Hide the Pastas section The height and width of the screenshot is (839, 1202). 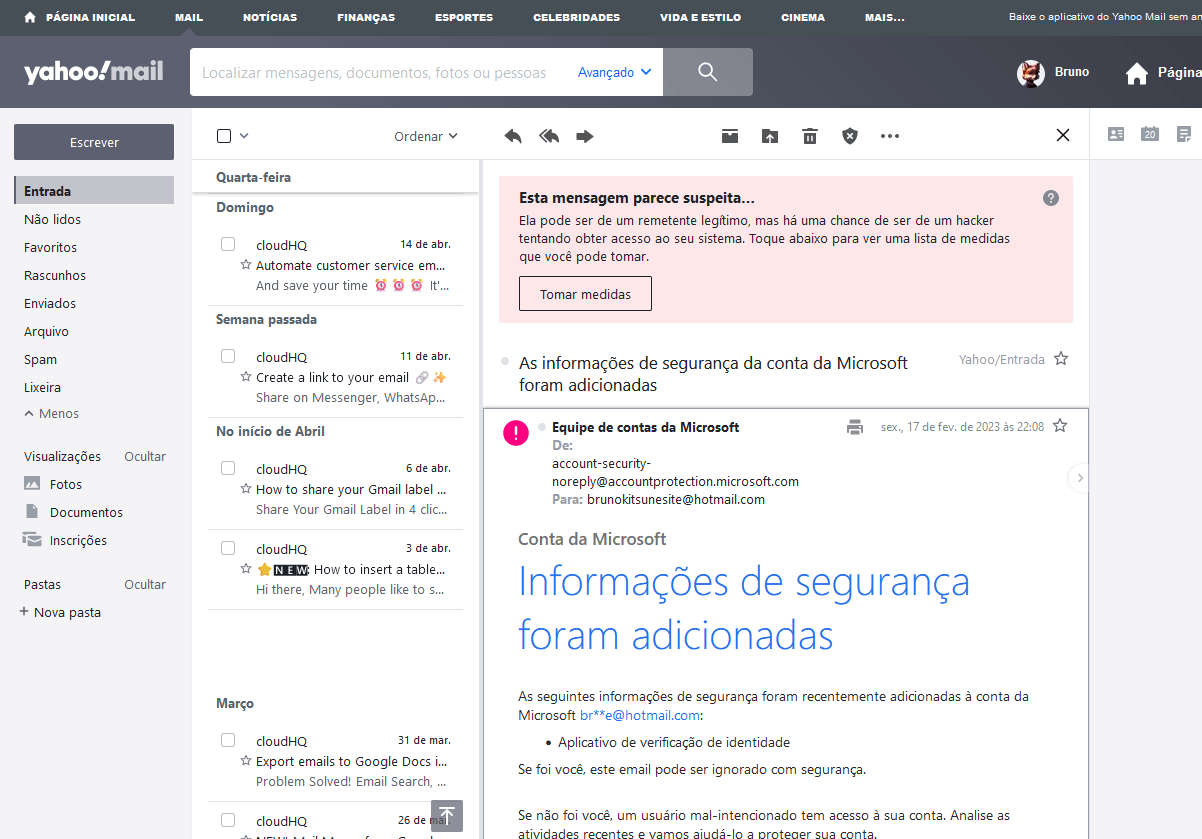pyautogui.click(x=145, y=584)
